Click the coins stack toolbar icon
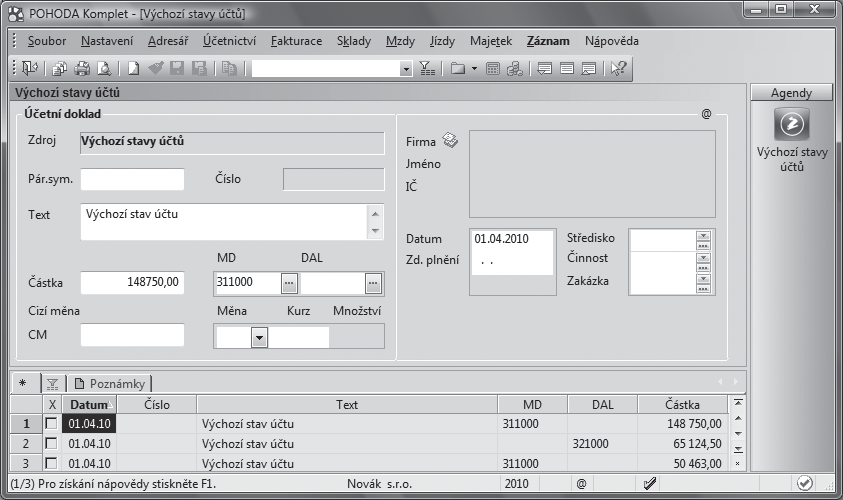This screenshot has width=843, height=500. coord(515,69)
